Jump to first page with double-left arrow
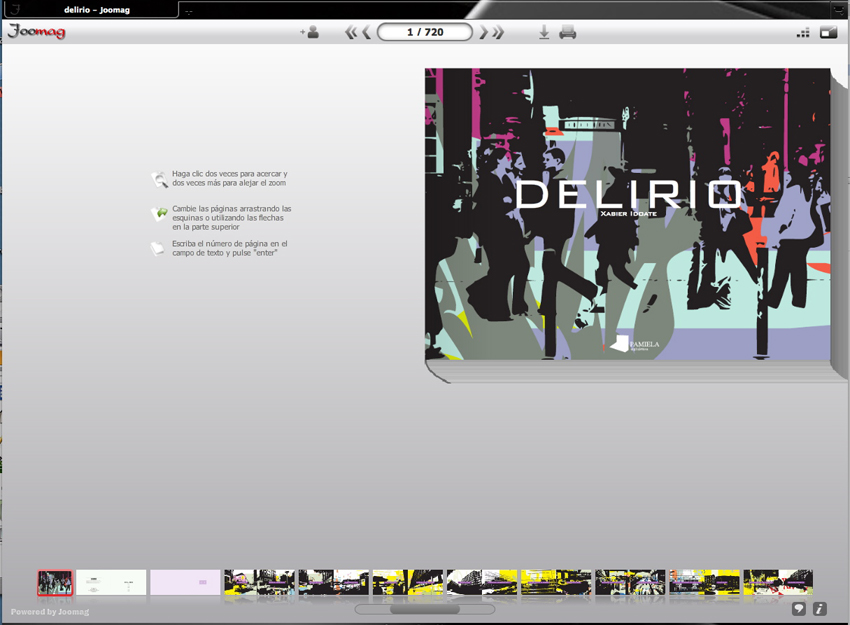The width and height of the screenshot is (850, 625). 351,33
